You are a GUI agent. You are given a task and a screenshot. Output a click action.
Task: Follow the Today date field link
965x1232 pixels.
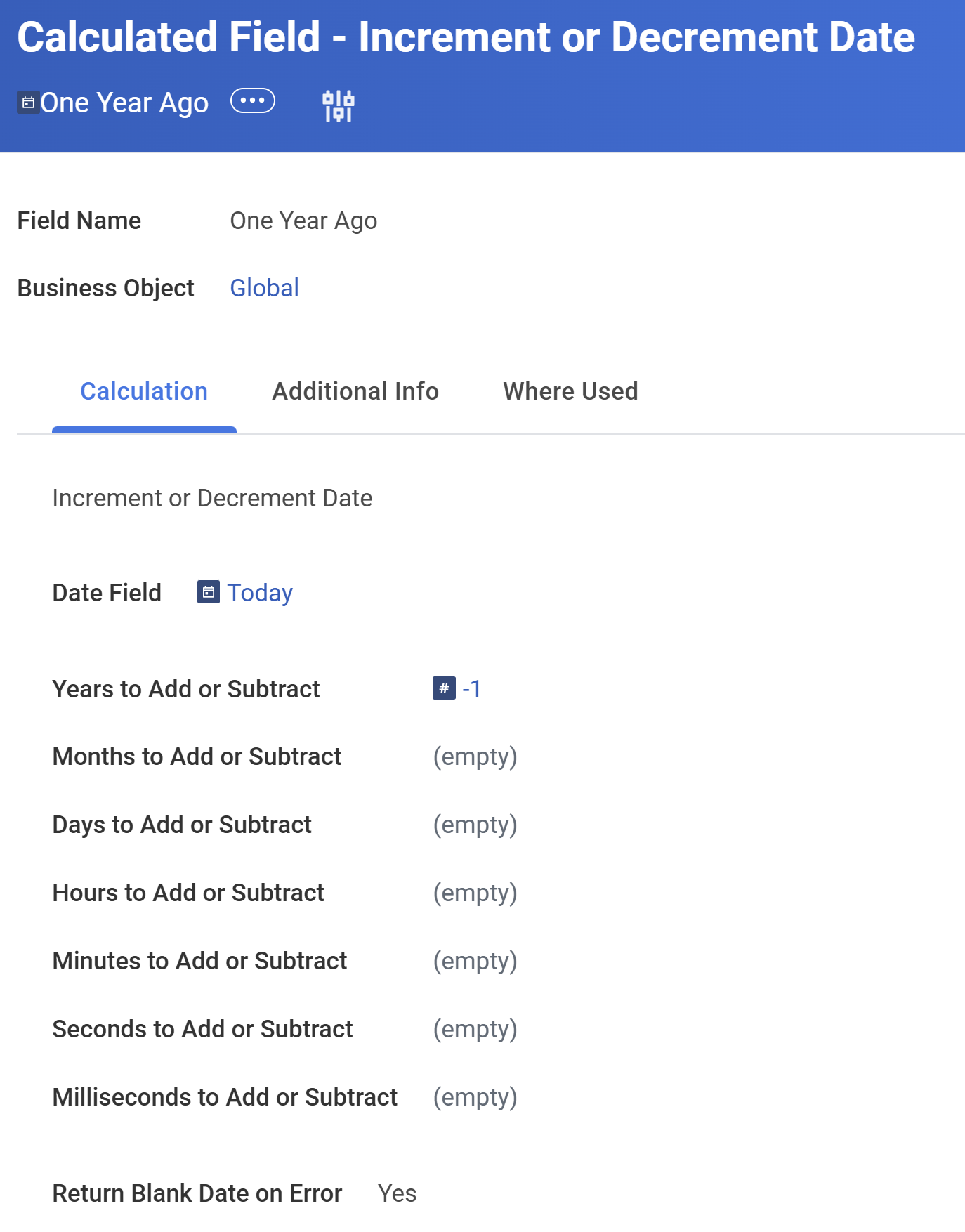260,593
